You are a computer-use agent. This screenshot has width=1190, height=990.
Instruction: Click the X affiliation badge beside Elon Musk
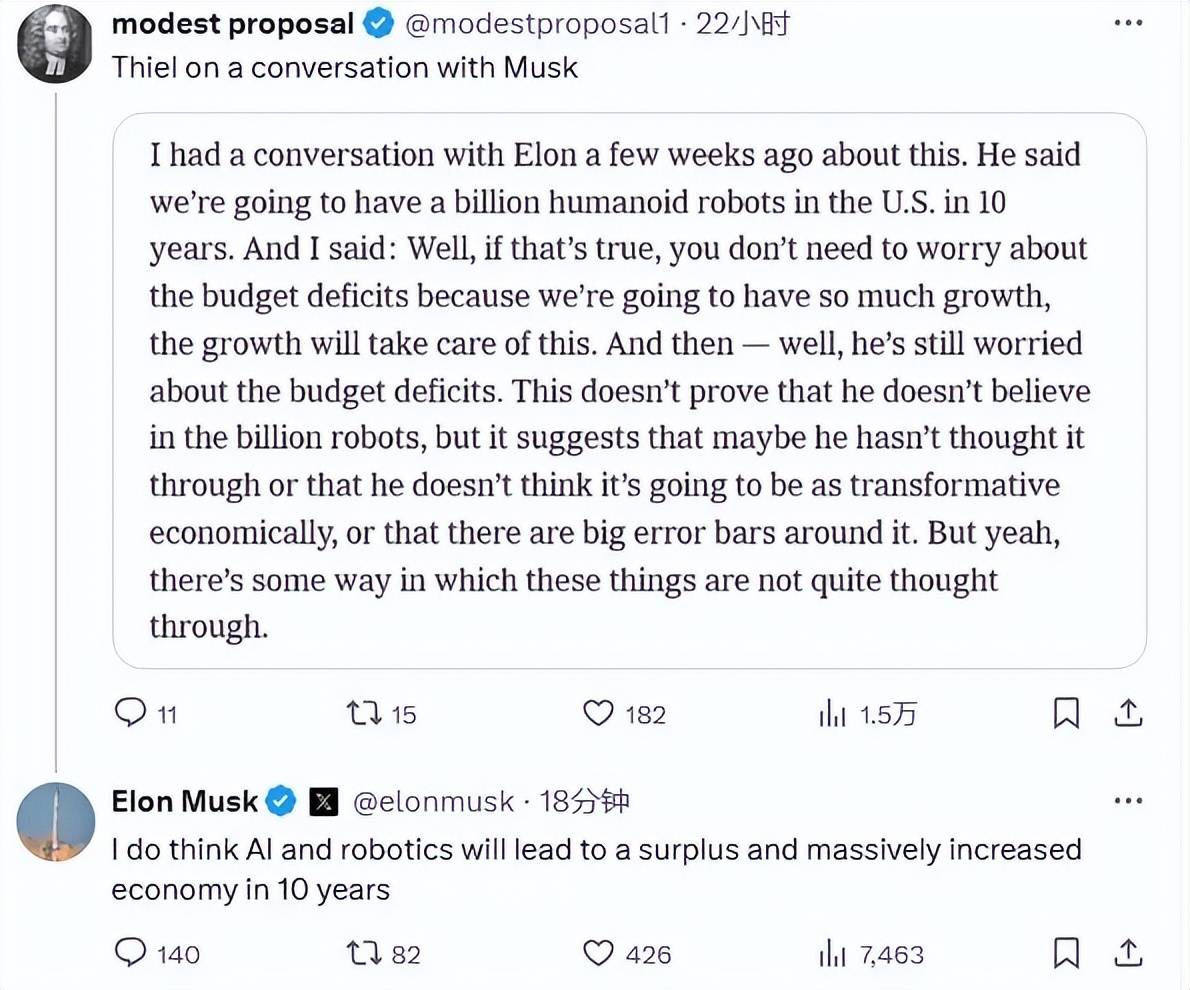pyautogui.click(x=323, y=802)
